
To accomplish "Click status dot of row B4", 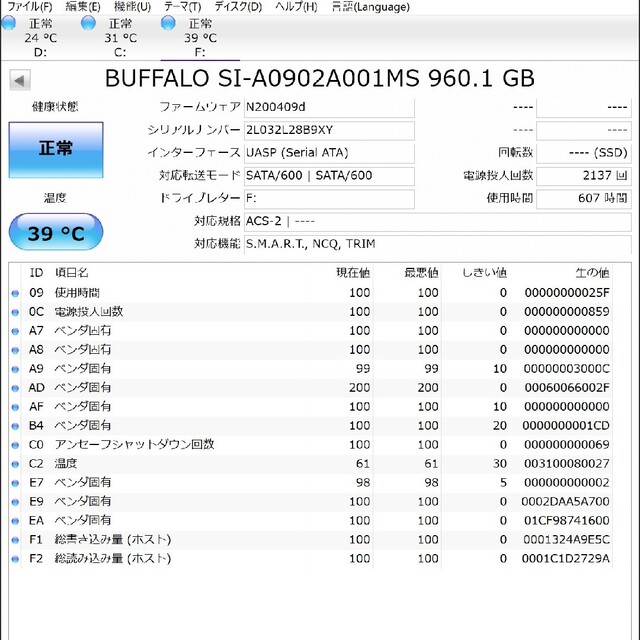I will pos(15,427).
